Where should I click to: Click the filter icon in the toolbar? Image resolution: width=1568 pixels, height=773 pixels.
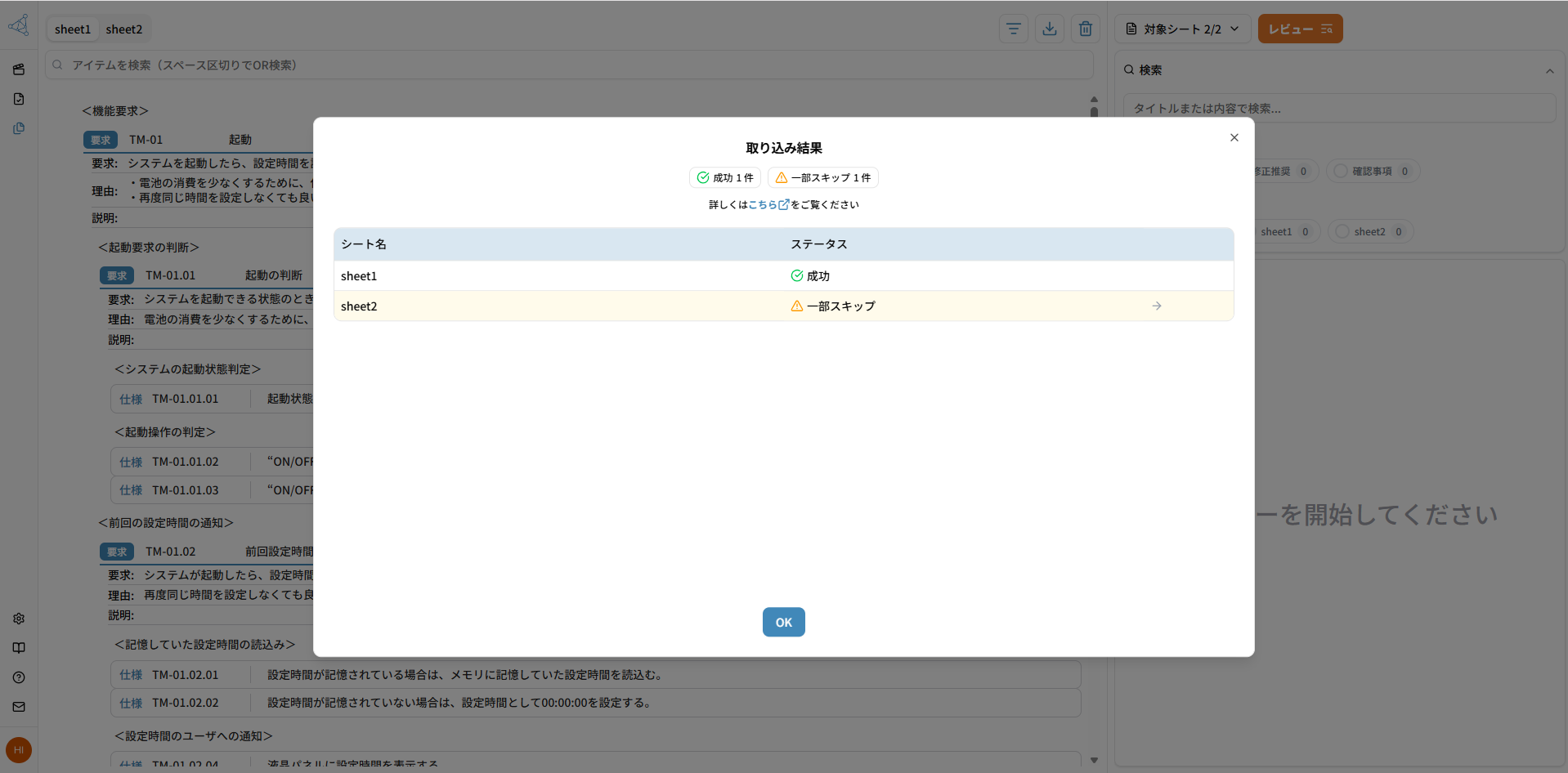[x=1013, y=29]
